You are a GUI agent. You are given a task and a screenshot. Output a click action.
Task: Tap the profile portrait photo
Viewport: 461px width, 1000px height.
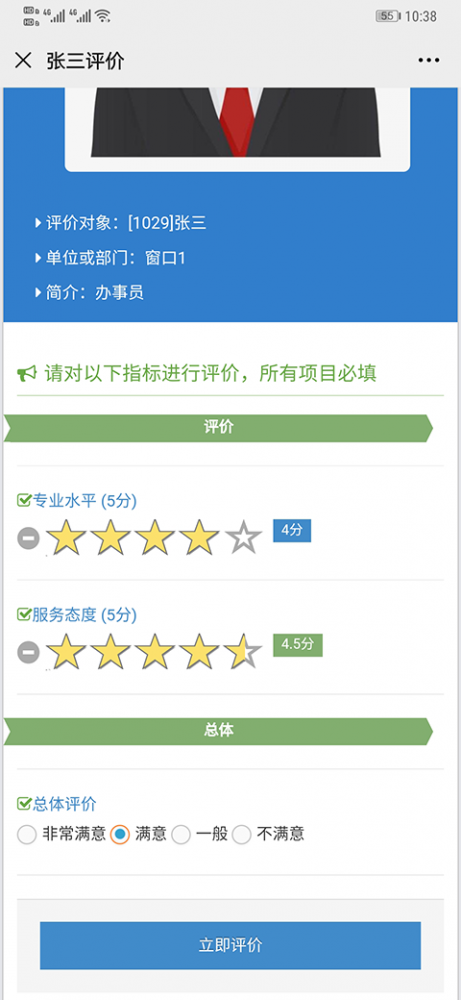coord(237,129)
